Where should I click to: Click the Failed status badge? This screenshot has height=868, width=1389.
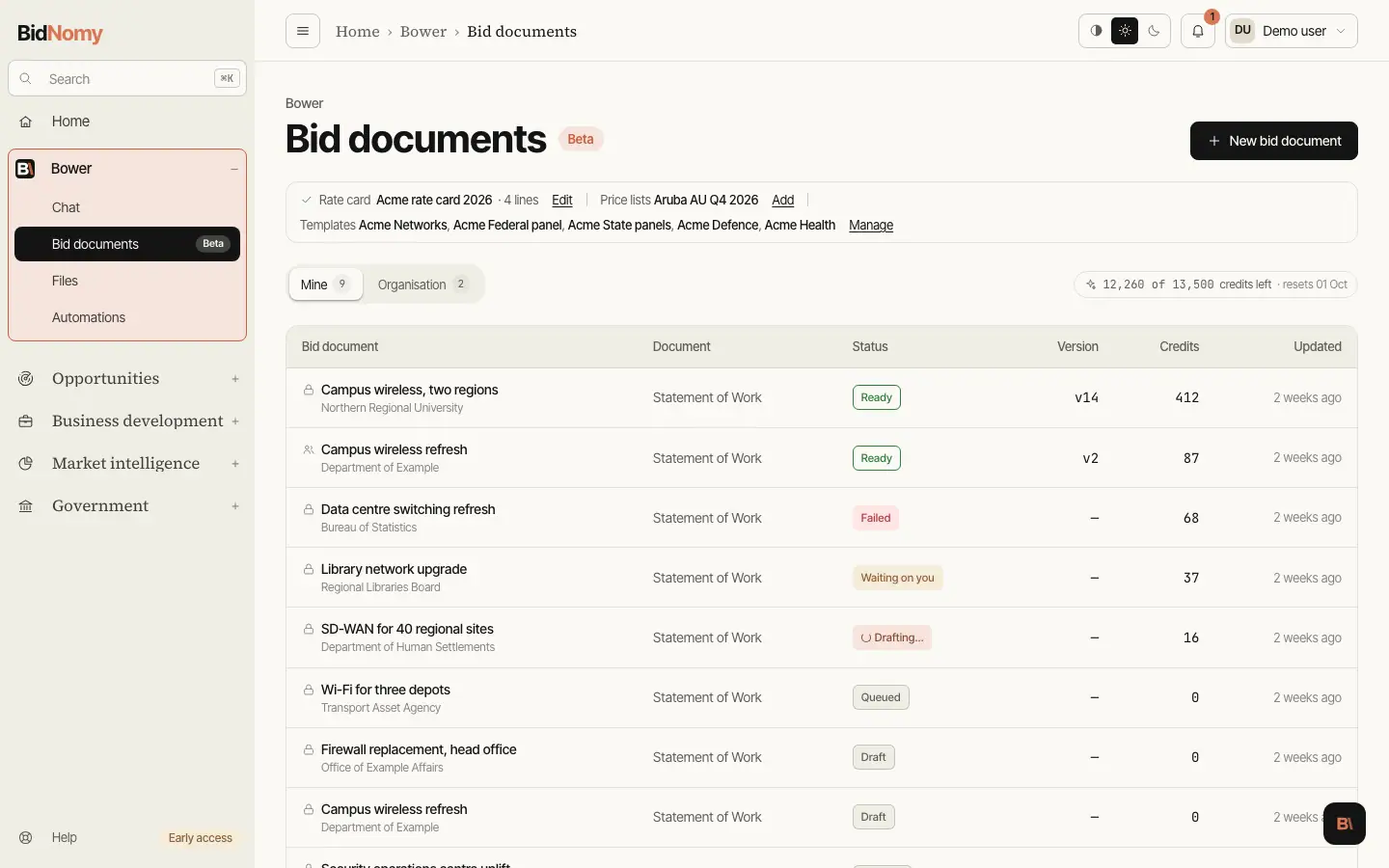(875, 518)
